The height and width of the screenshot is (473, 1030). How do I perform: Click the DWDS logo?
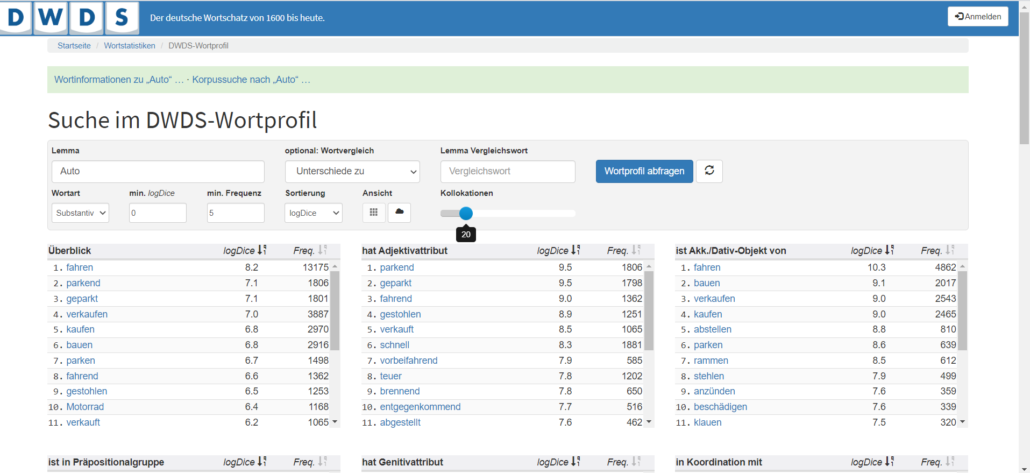(70, 18)
